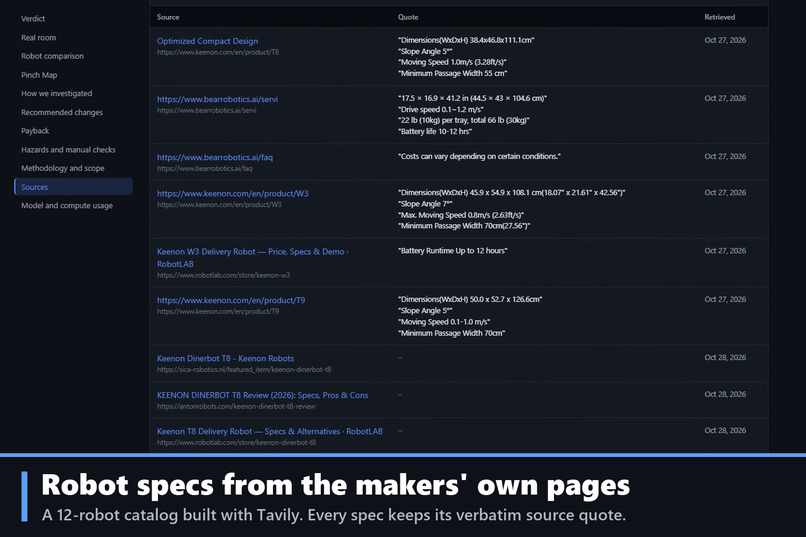This screenshot has height=537, width=806.
Task: Go to Methodology and scope
Action: (63, 168)
